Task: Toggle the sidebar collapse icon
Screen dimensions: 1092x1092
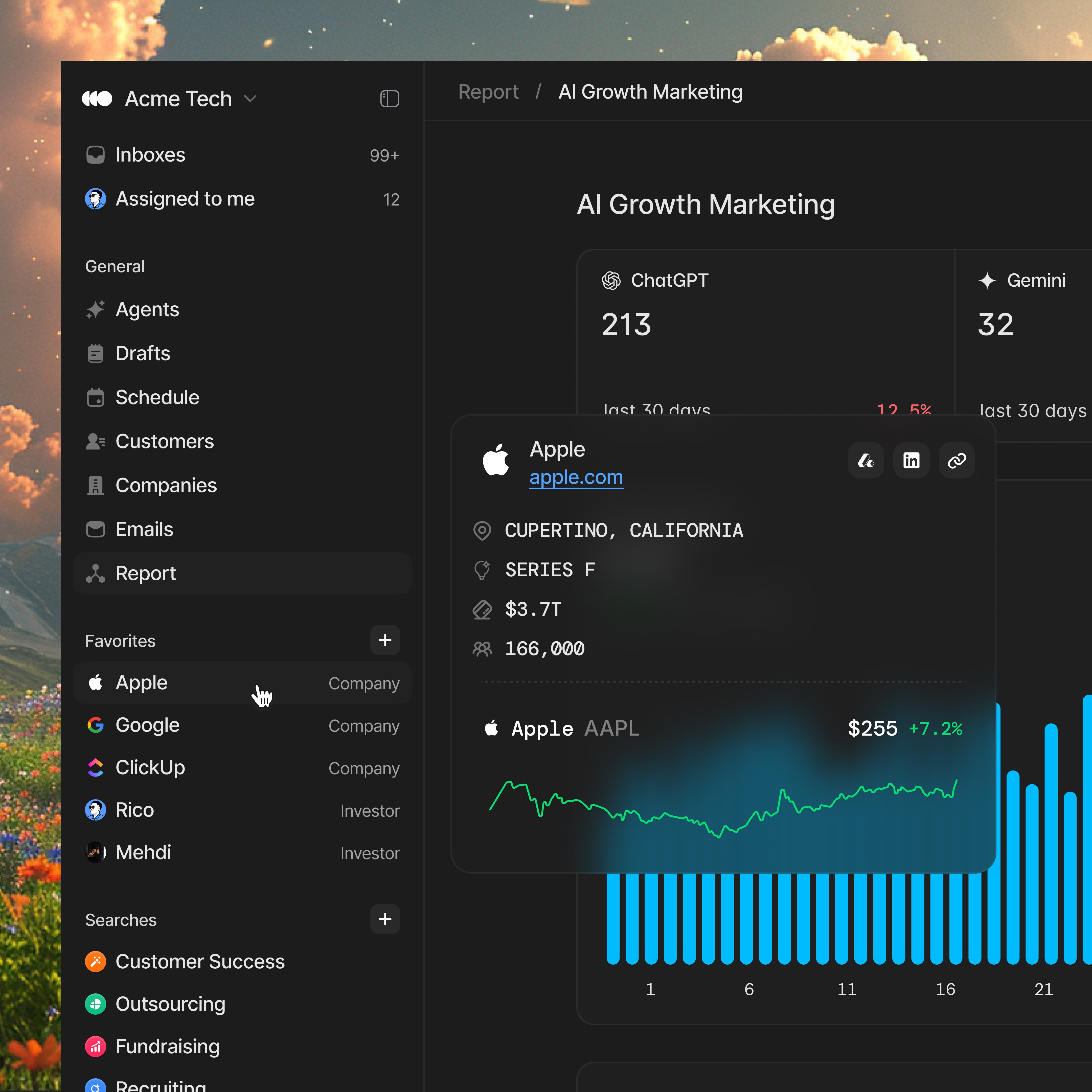Action: 390,99
